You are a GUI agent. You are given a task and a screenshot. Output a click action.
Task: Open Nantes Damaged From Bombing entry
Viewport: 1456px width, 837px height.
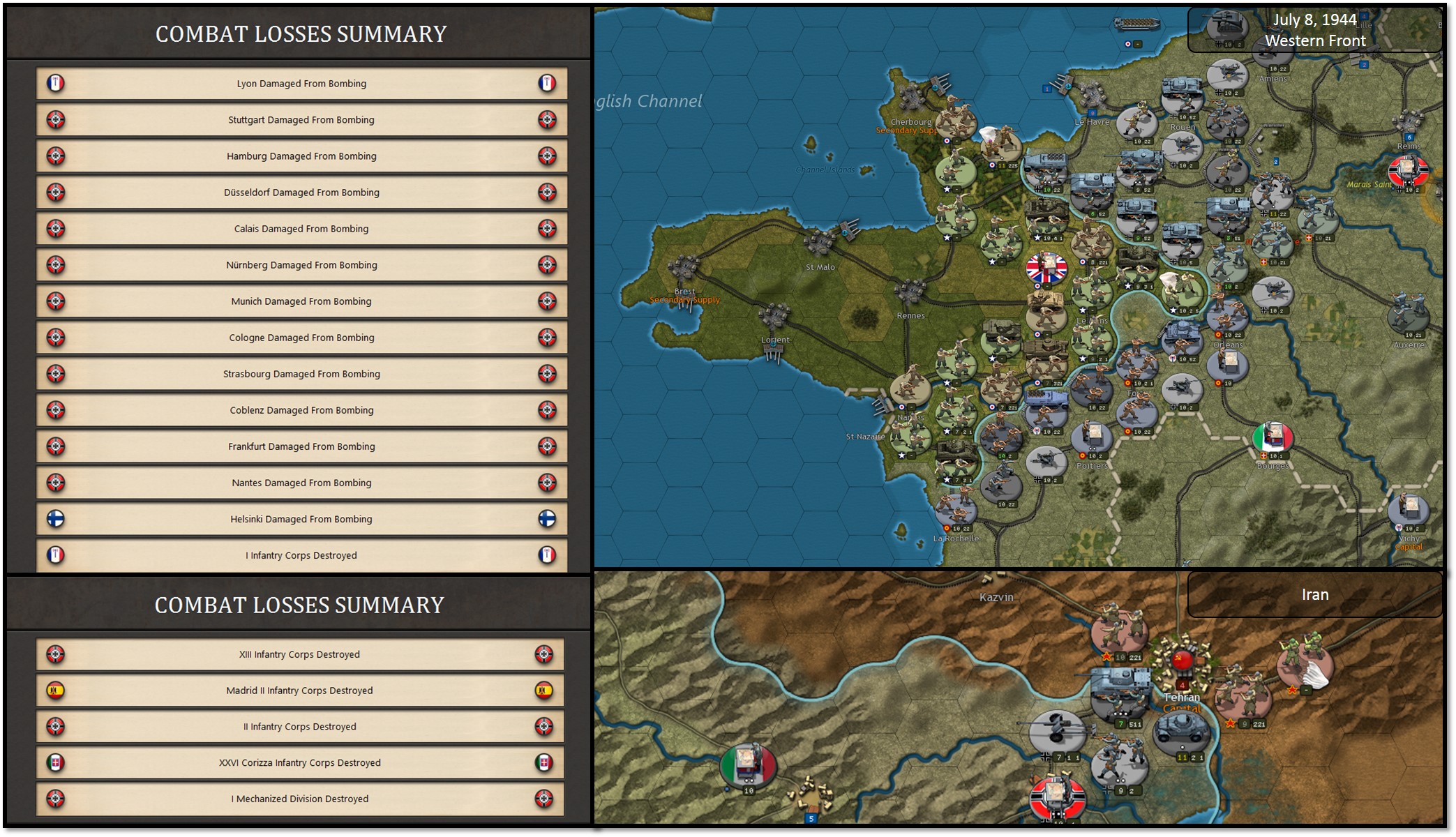pyautogui.click(x=301, y=483)
